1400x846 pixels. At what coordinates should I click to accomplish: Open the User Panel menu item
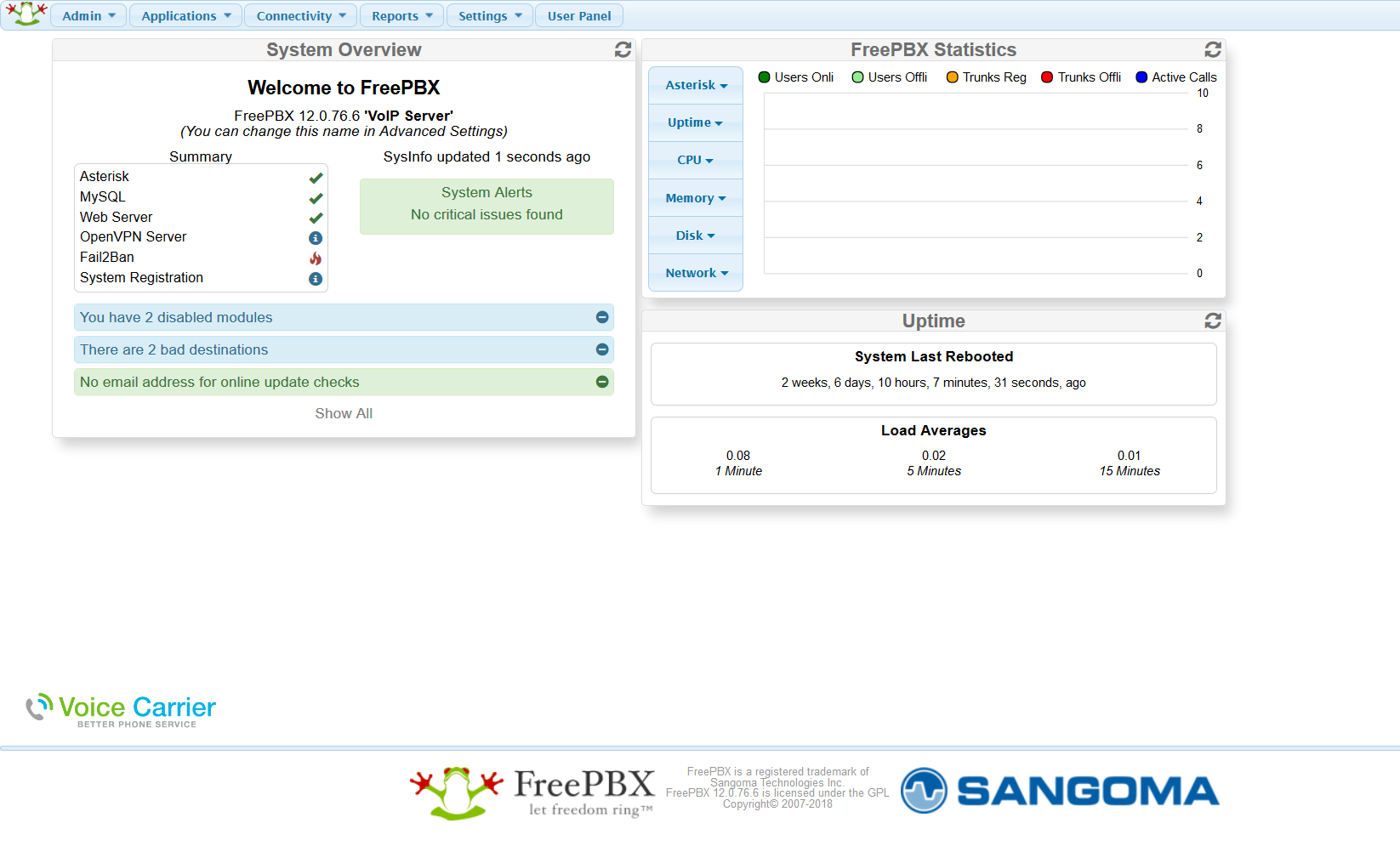pyautogui.click(x=579, y=15)
